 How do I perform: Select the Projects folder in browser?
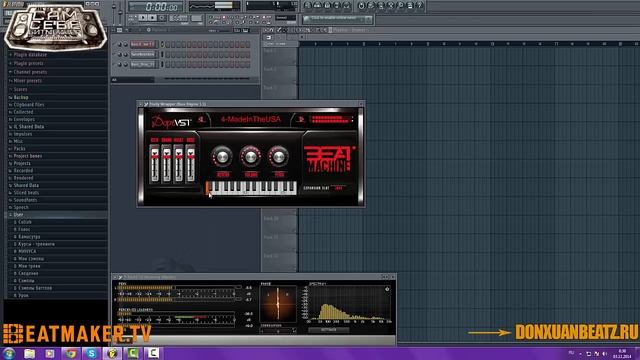pos(22,163)
